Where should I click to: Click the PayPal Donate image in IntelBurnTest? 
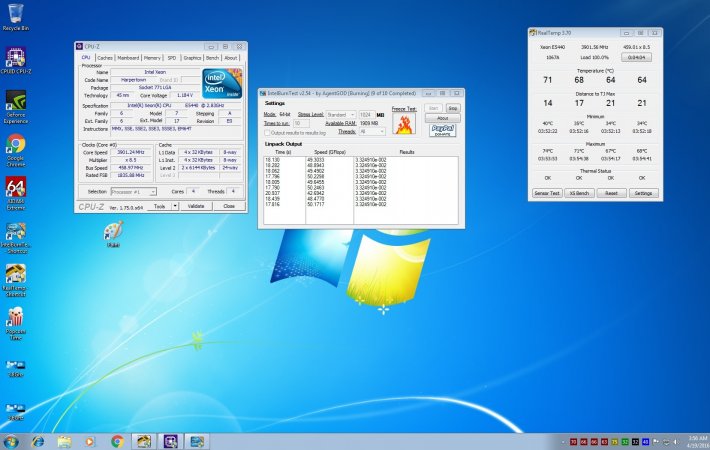point(442,131)
